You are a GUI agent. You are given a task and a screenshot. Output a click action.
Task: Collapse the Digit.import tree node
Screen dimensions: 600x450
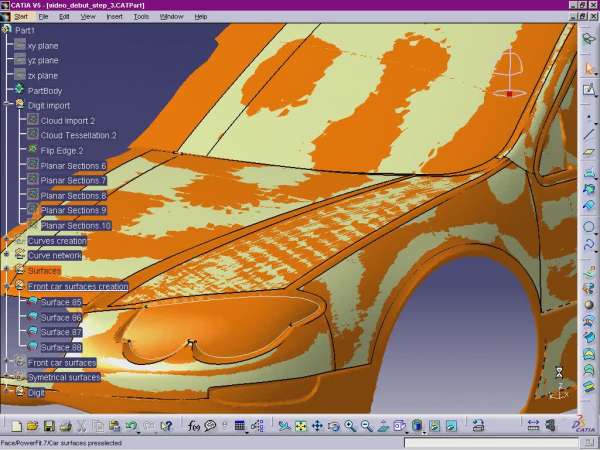[x=7, y=103]
